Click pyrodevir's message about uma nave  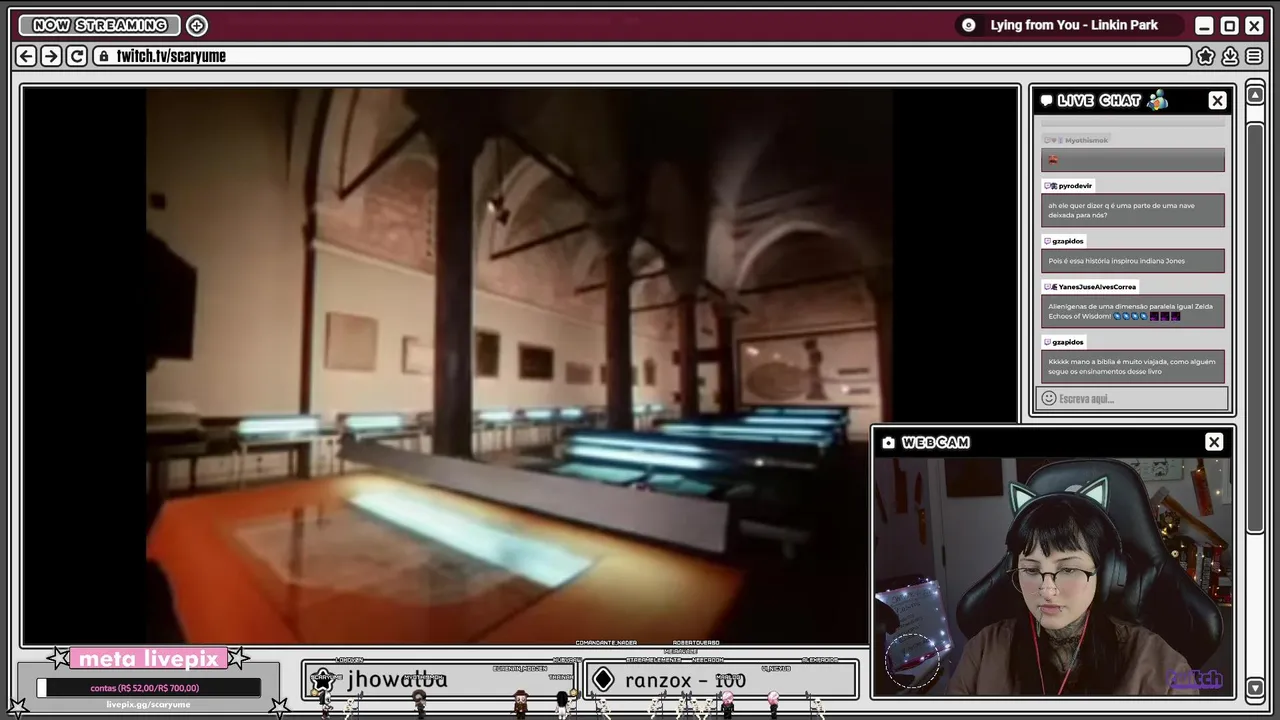click(x=1133, y=210)
